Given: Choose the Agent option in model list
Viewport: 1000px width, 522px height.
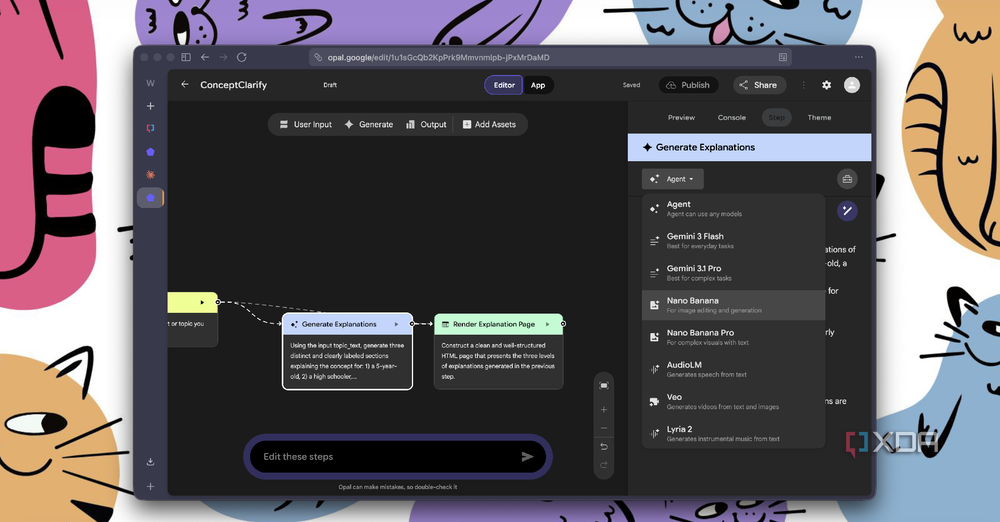Looking at the screenshot, I should tap(733, 209).
